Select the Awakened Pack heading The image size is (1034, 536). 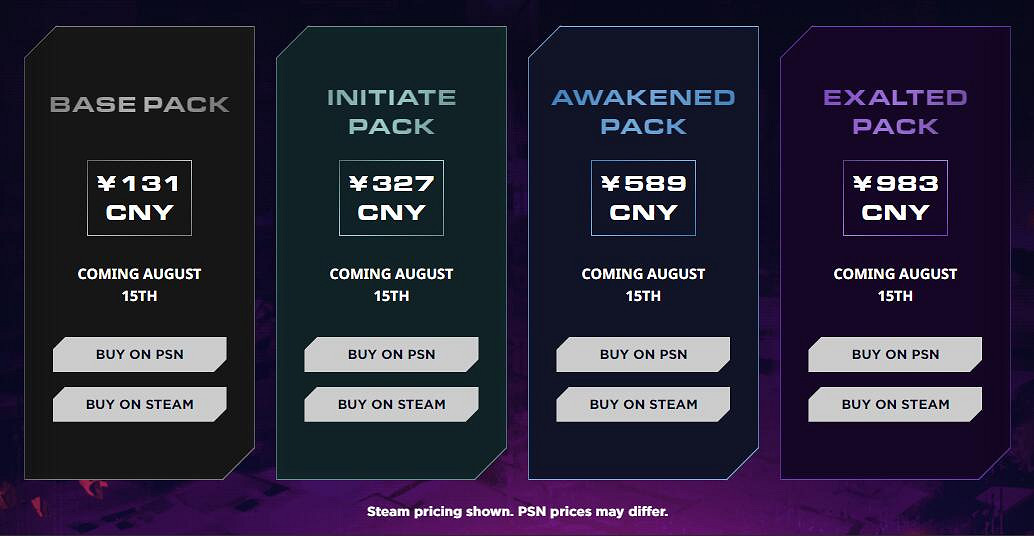(644, 111)
